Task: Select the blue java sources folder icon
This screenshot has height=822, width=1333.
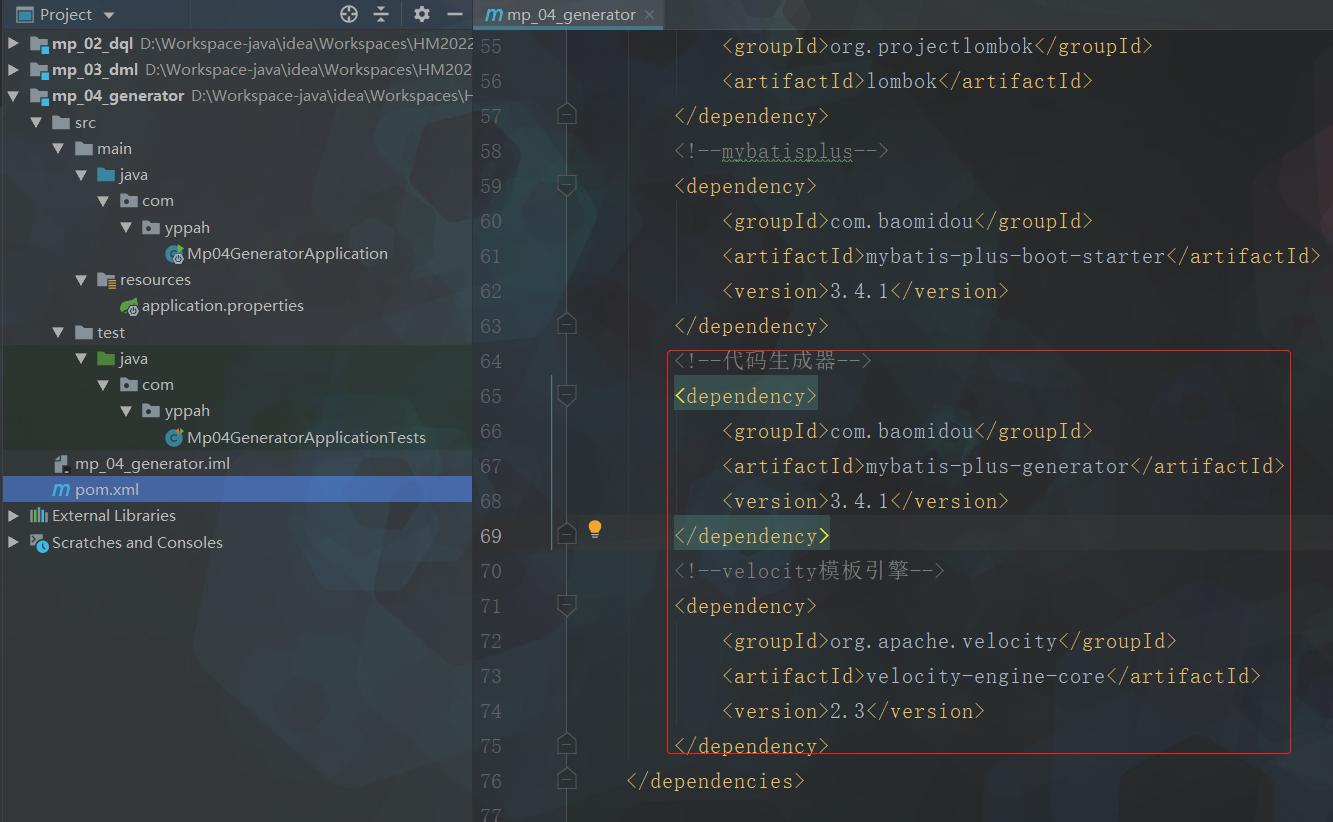Action: (106, 174)
